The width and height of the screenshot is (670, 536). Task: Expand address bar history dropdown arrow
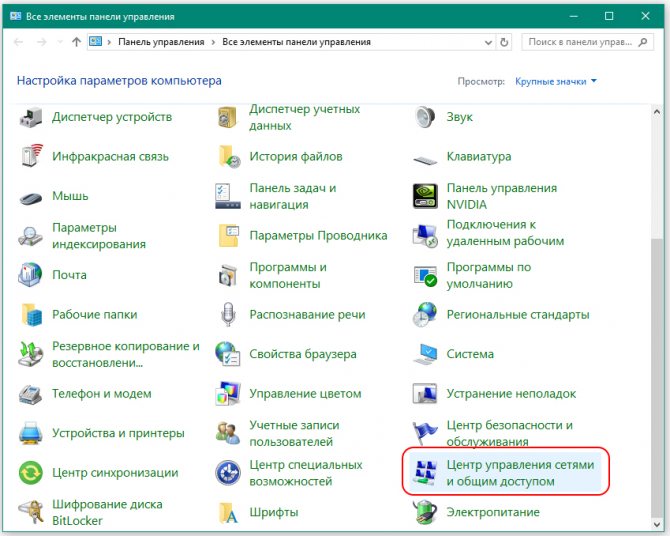click(x=488, y=42)
